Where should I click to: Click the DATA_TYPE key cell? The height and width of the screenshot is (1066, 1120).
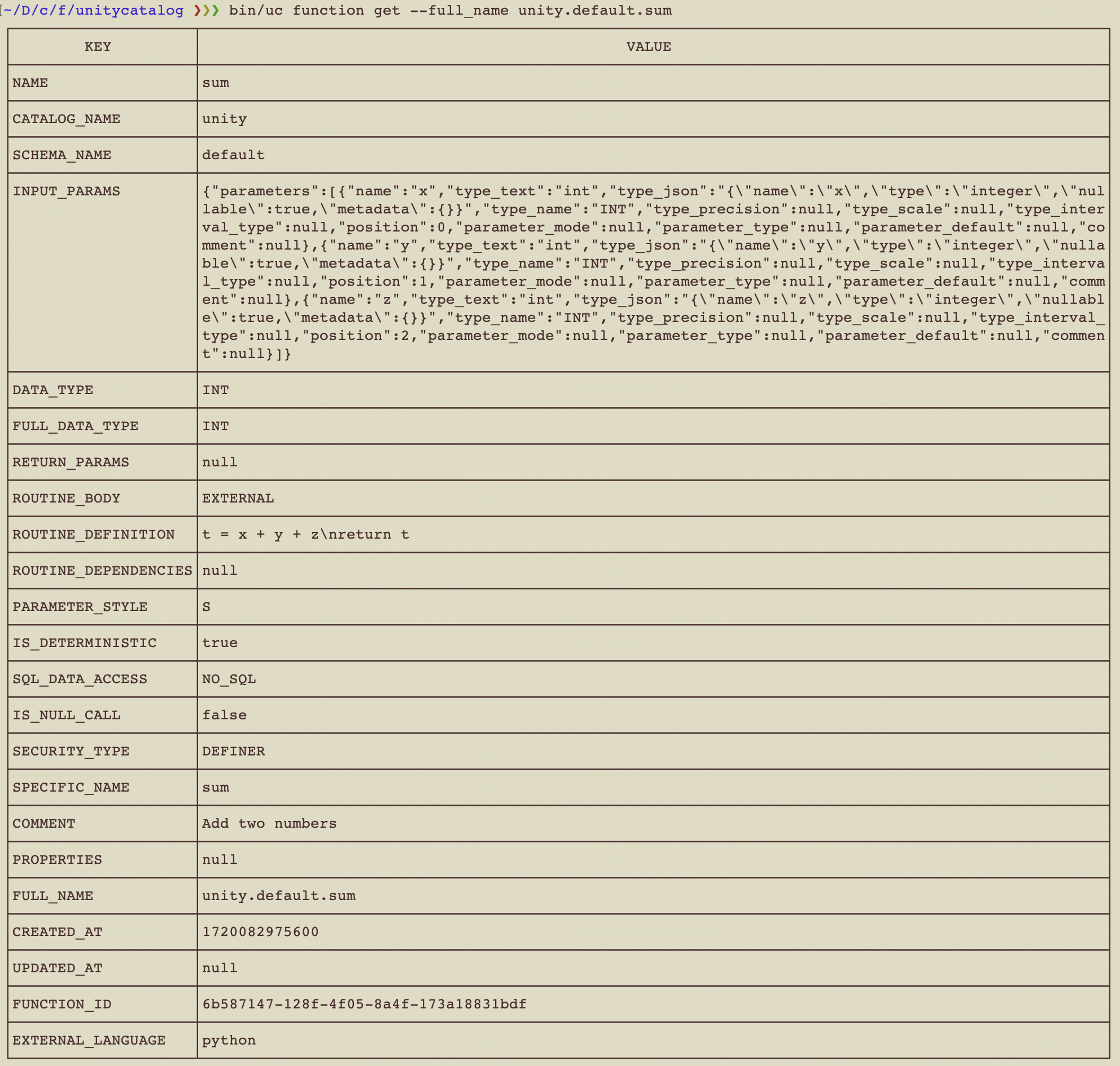pyautogui.click(x=103, y=390)
